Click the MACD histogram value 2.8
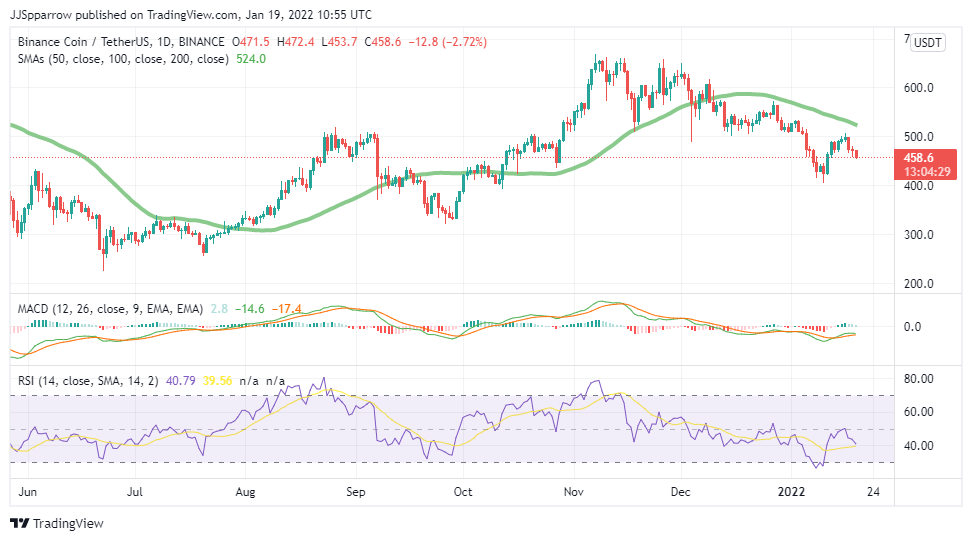The image size is (972, 541). point(219,309)
